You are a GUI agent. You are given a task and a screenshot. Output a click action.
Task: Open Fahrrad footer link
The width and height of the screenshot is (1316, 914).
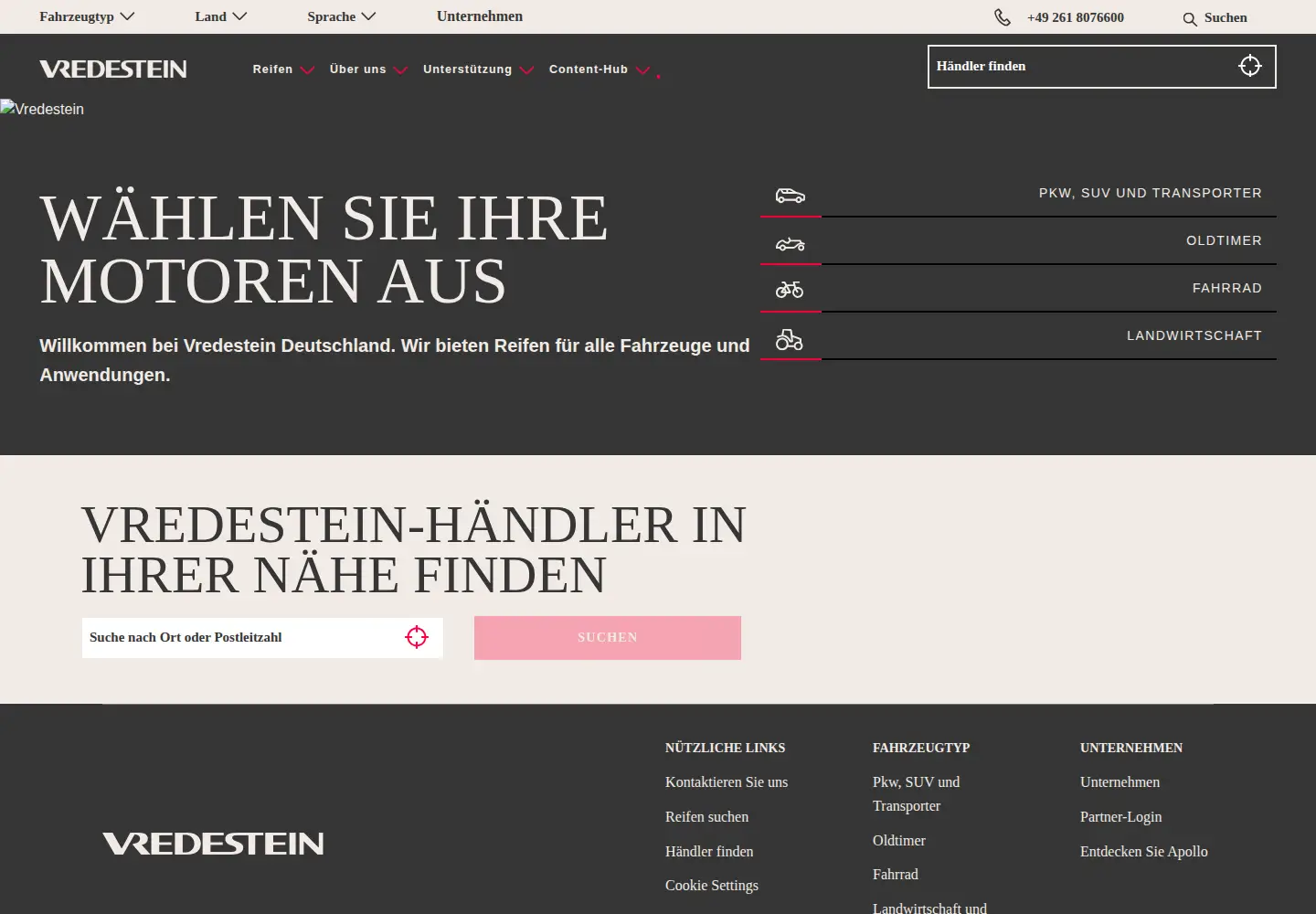(896, 875)
